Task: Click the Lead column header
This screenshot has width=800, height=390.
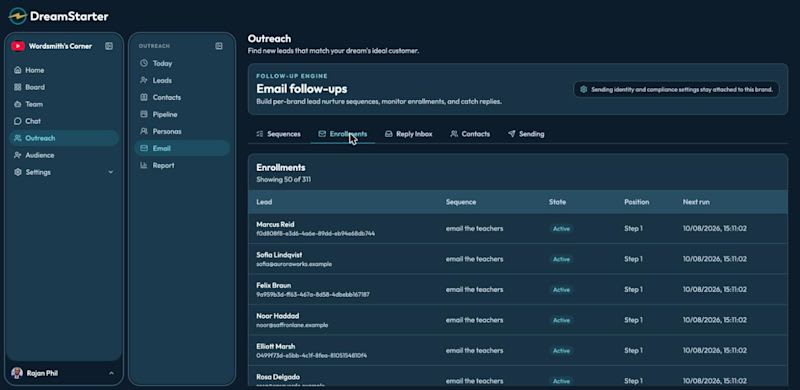Action: point(264,202)
